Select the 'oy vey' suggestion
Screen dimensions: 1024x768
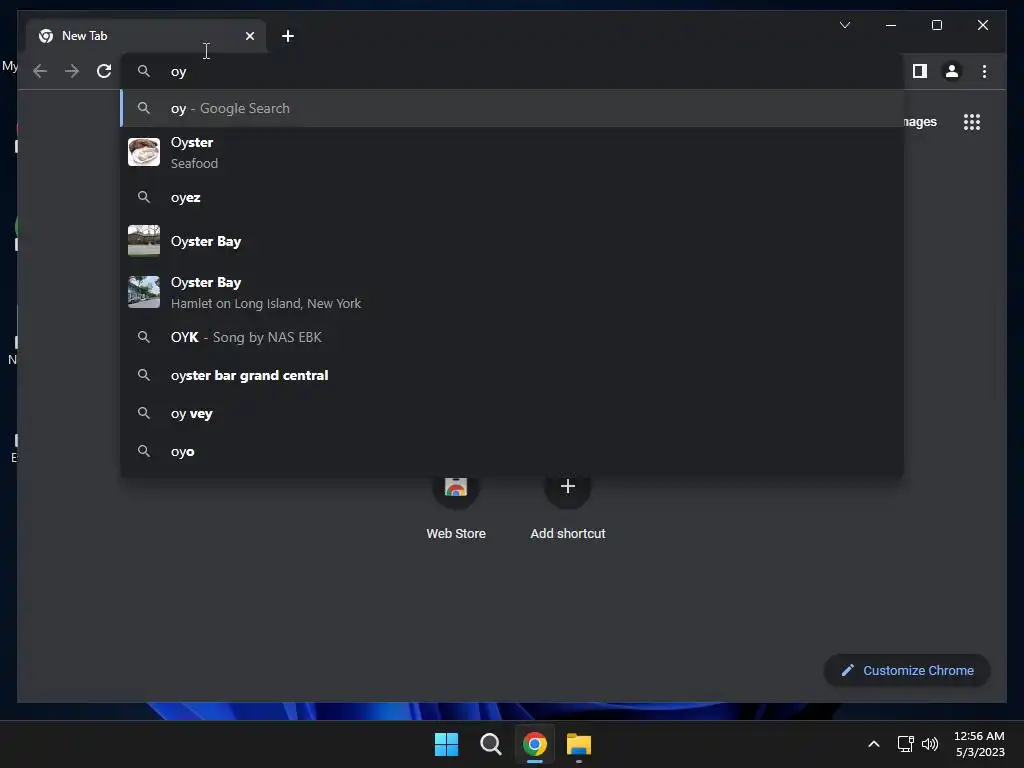click(512, 413)
